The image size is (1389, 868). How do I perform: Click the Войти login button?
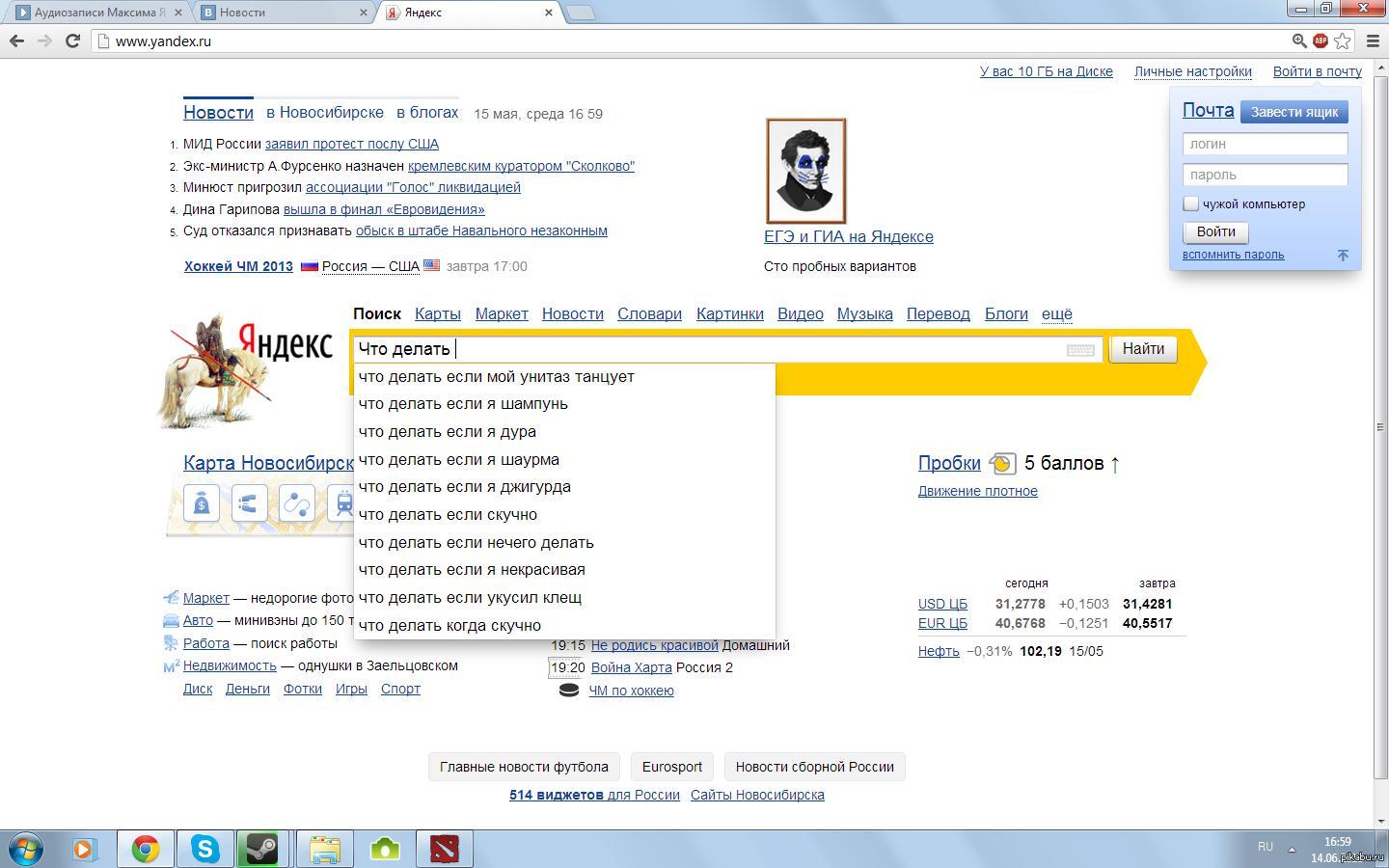1215,231
